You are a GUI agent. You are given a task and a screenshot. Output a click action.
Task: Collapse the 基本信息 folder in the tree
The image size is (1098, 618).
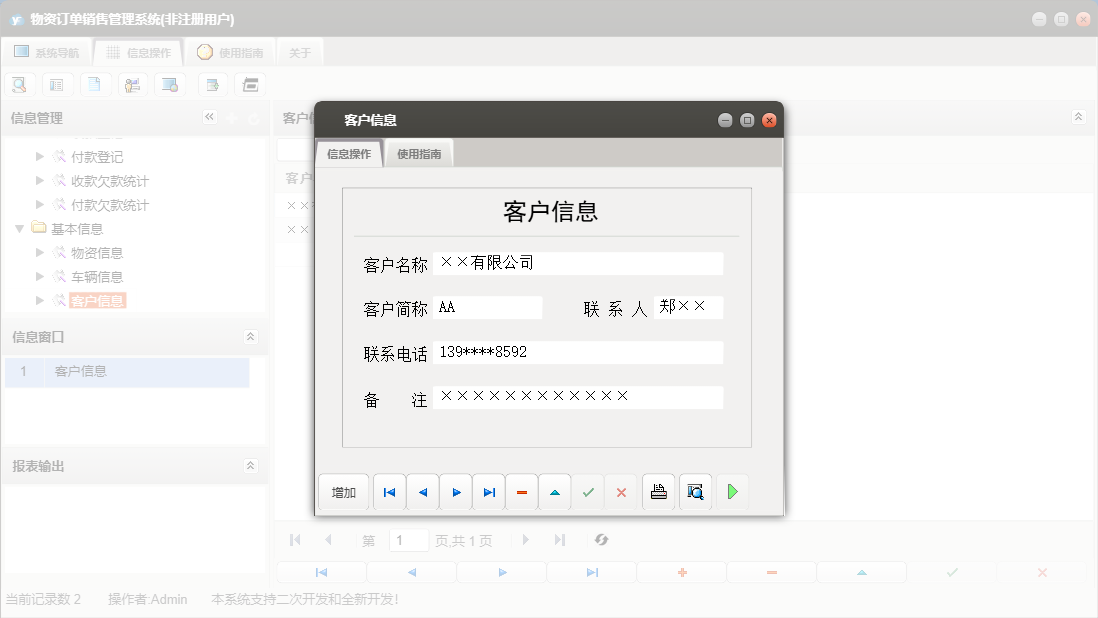[19, 228]
